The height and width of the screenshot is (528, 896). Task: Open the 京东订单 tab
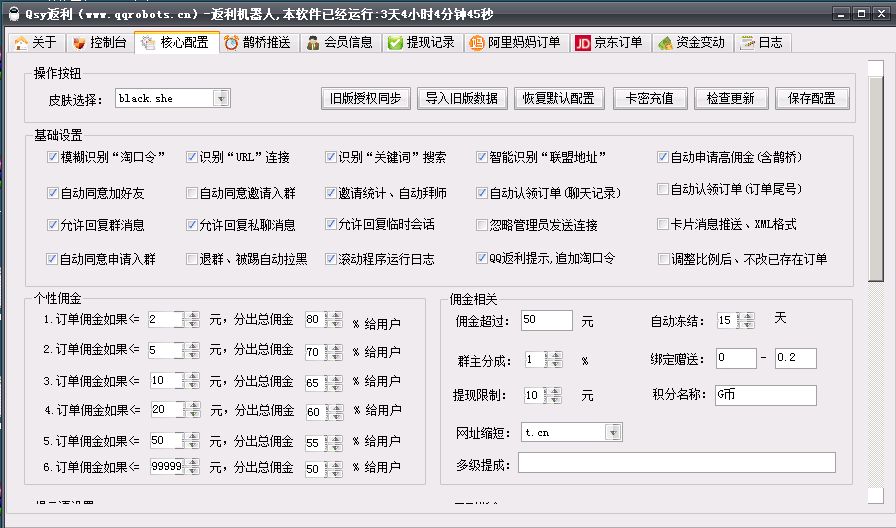pyautogui.click(x=610, y=42)
